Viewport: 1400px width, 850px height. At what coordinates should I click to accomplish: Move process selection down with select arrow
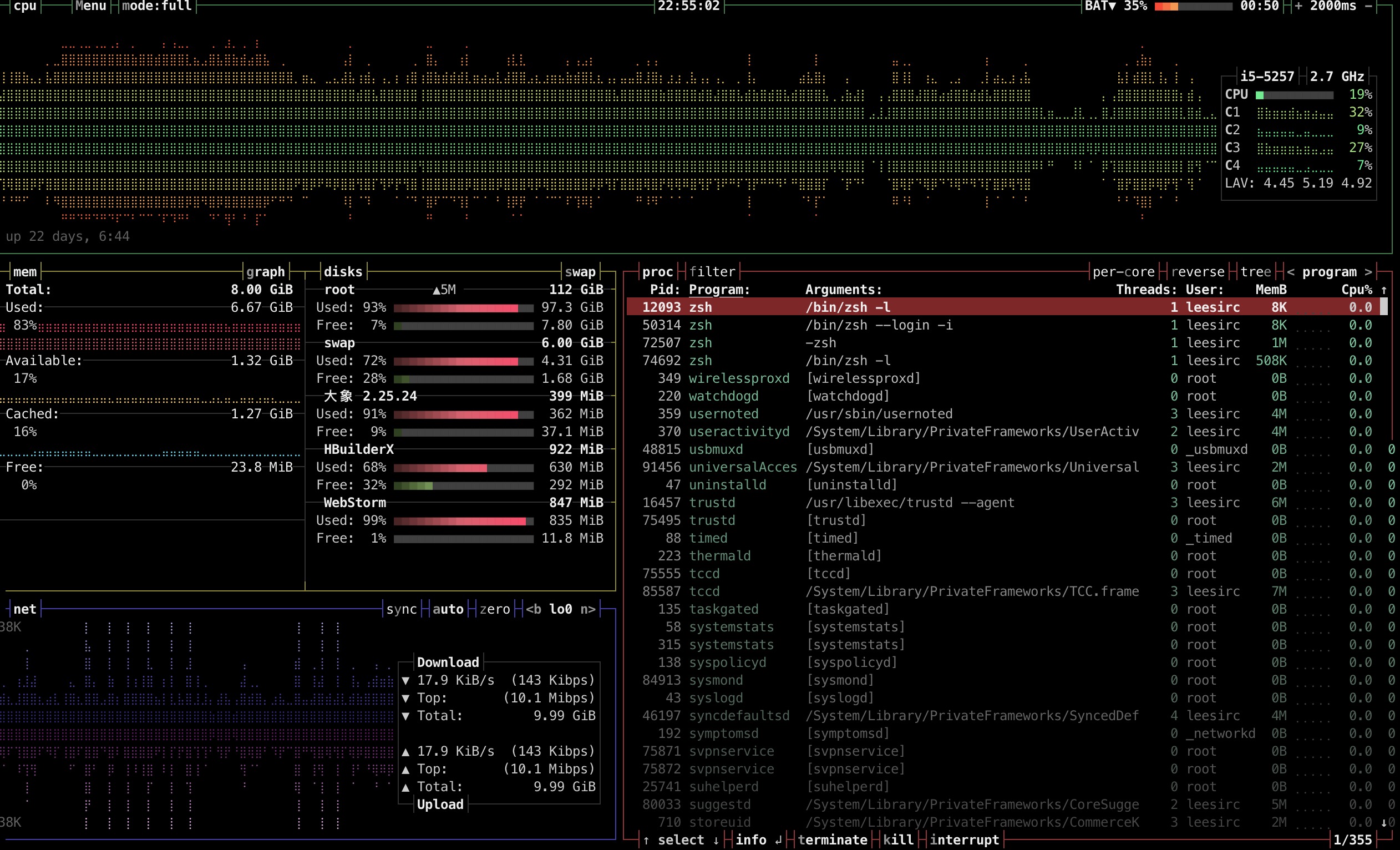point(716,840)
